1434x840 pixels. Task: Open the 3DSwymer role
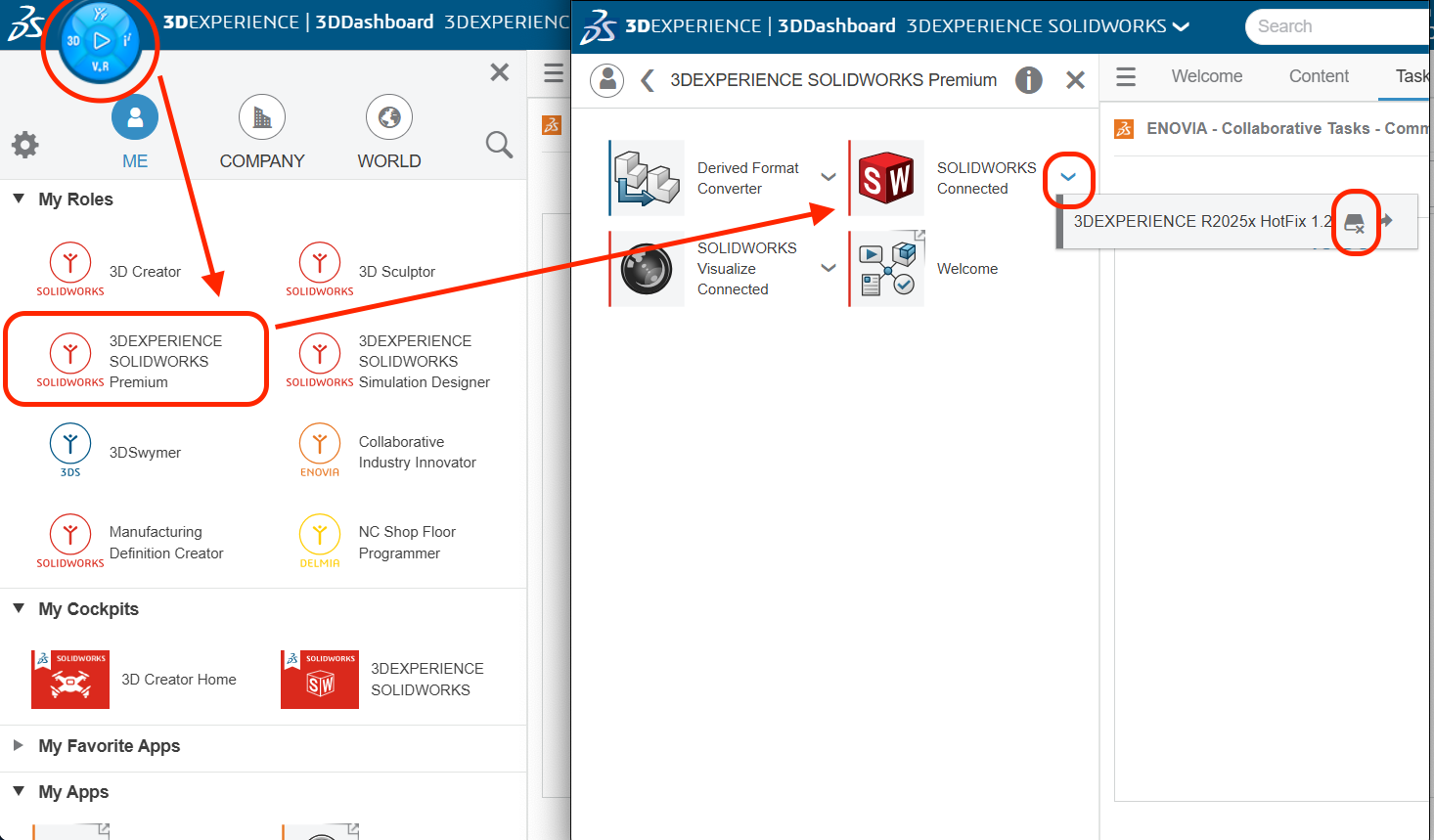coord(117,451)
